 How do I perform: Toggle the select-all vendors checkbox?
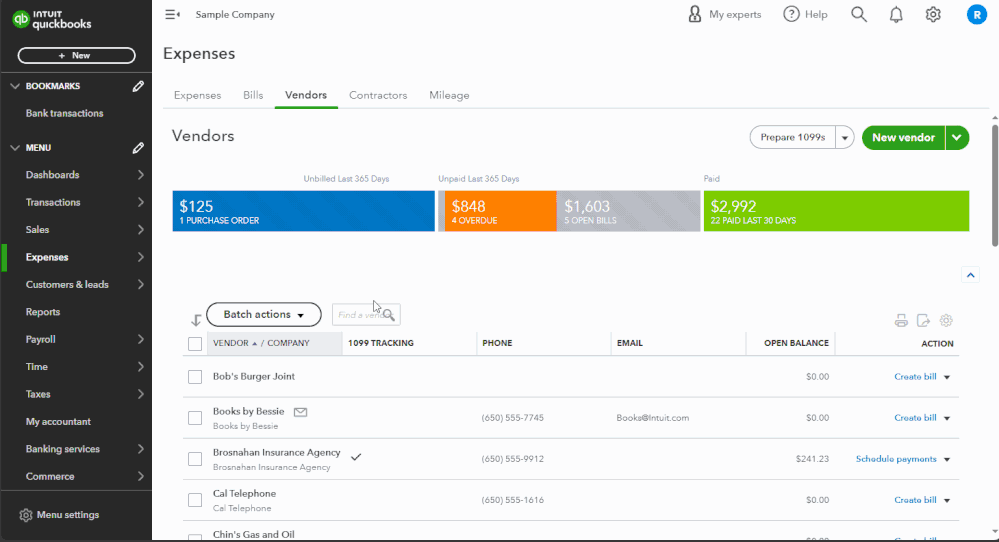click(195, 344)
